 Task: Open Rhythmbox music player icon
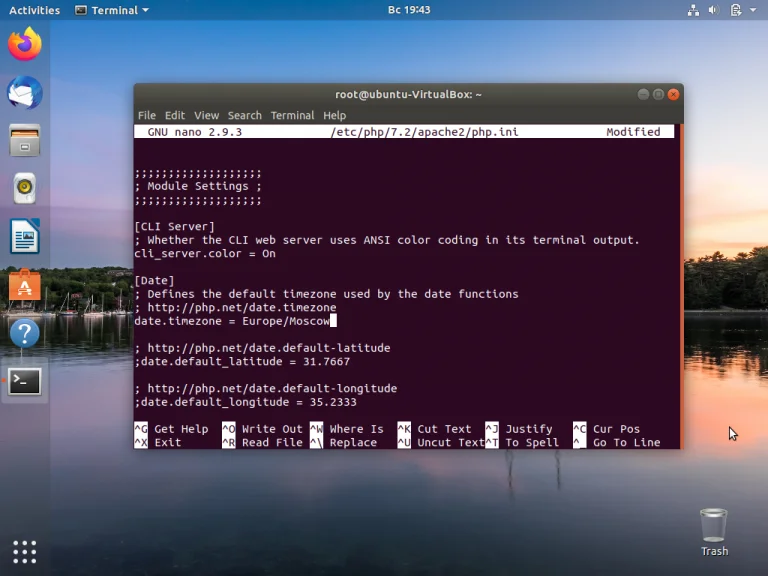25,189
